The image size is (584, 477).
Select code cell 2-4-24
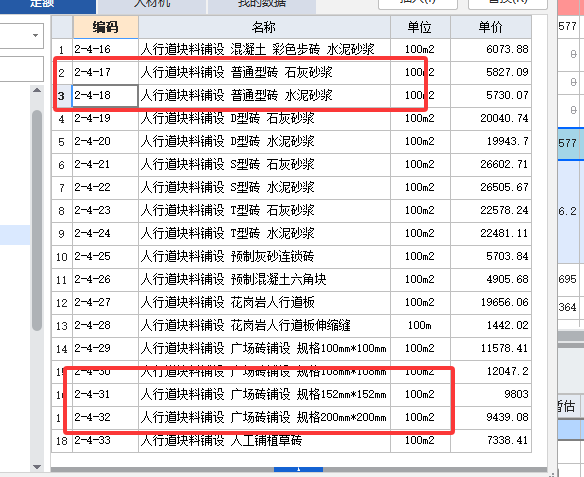click(105, 233)
